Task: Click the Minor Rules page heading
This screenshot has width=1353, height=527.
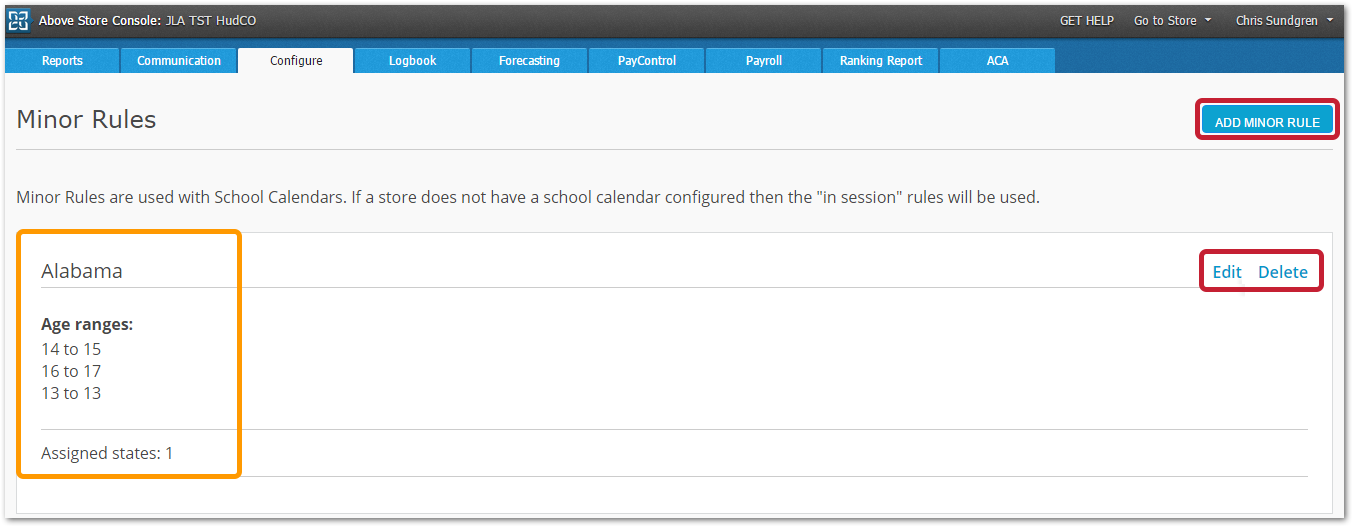Action: point(87,120)
